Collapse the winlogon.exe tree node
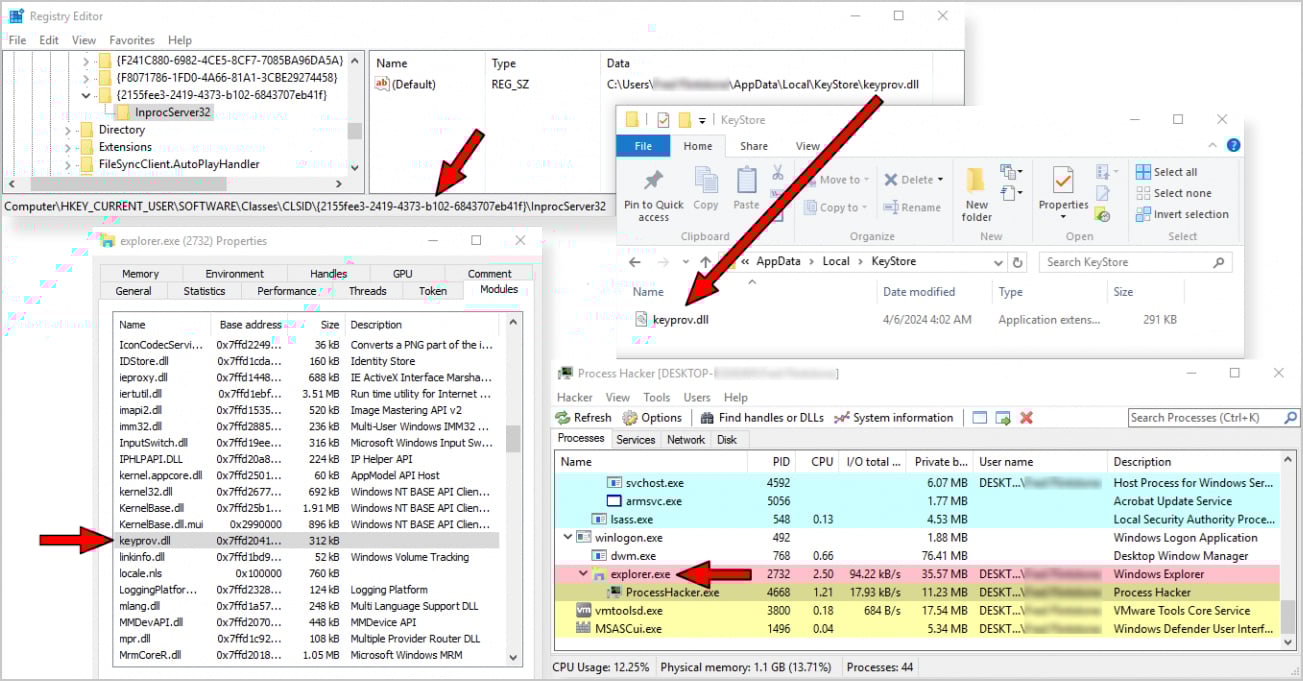 [x=567, y=537]
